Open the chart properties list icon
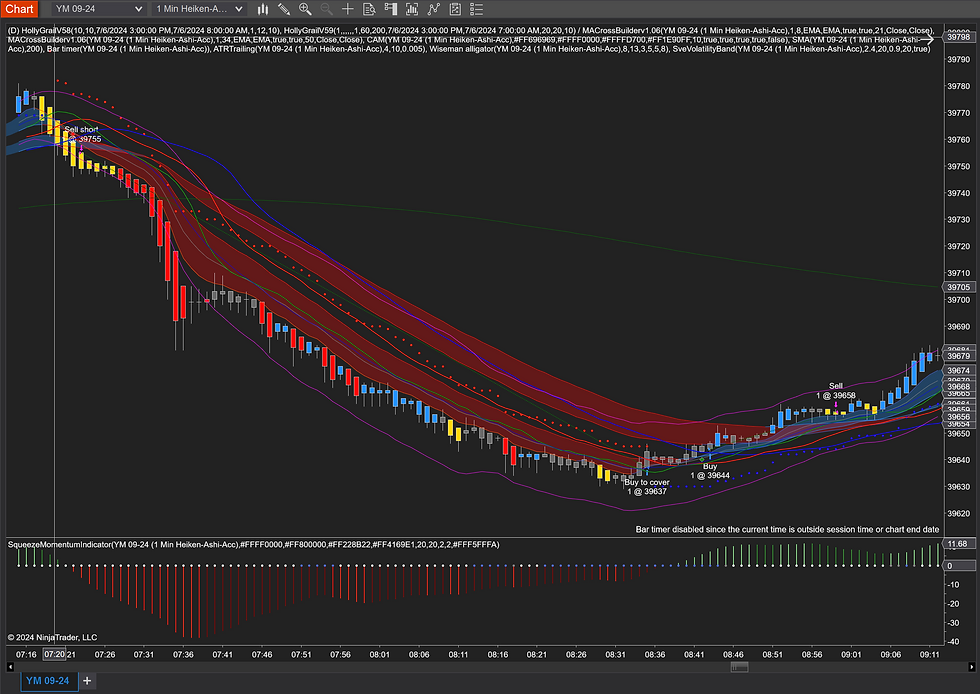 tap(476, 9)
